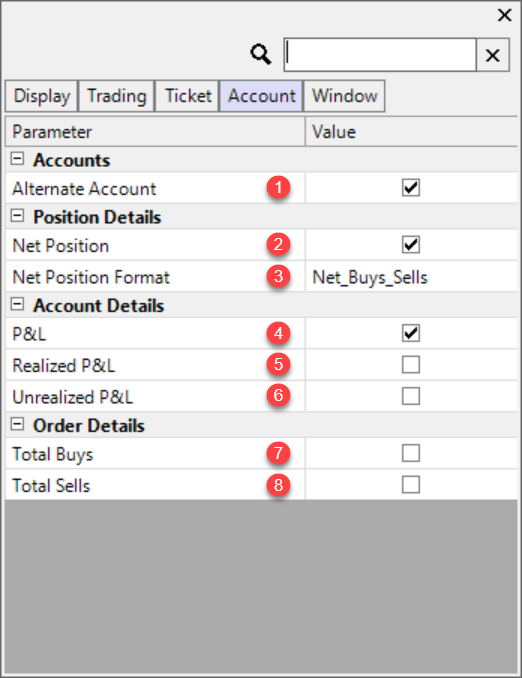Screen dimensions: 522x678
Task: Switch to the Display tab
Action: click(42, 96)
